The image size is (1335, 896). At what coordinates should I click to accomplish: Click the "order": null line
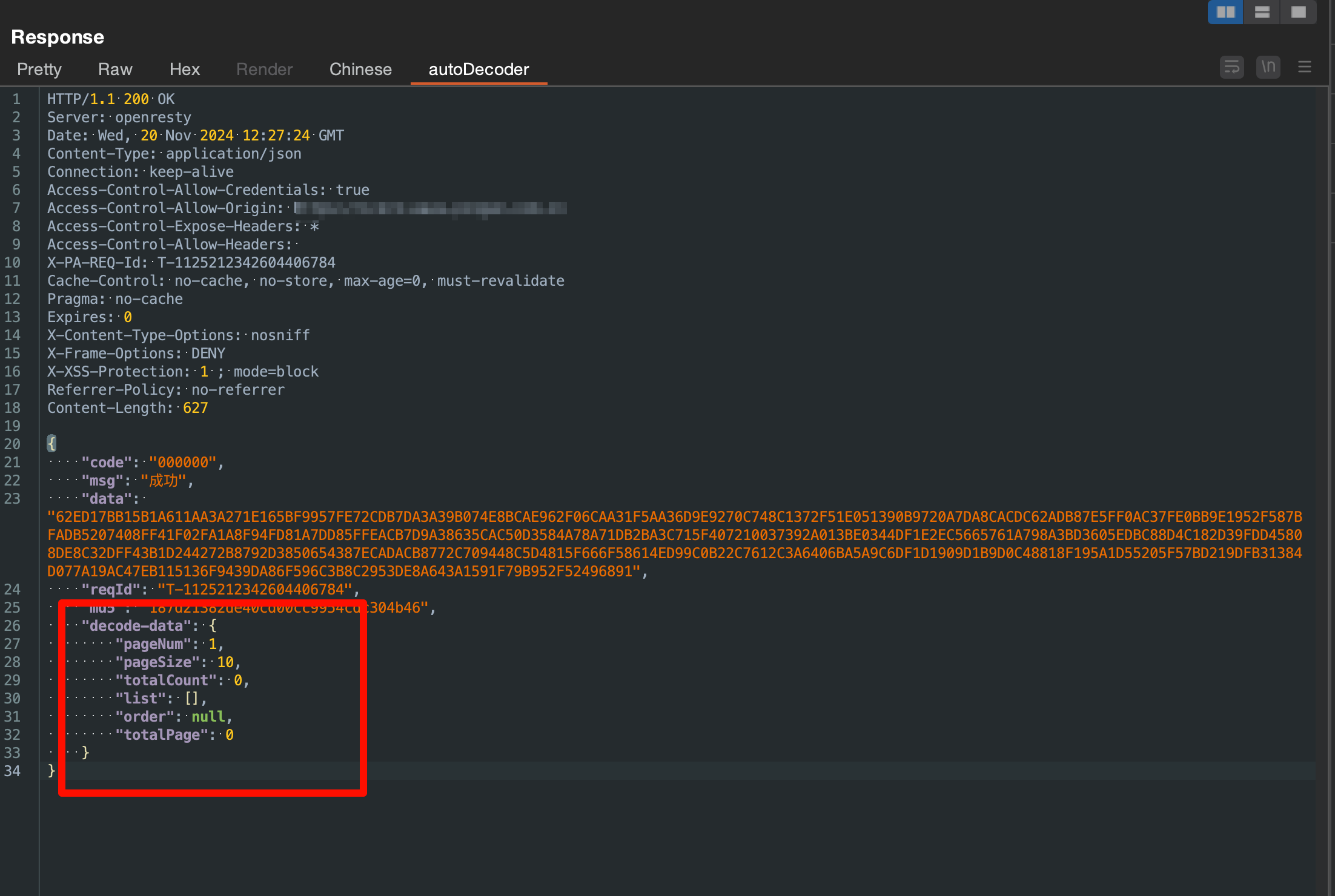pyautogui.click(x=174, y=716)
